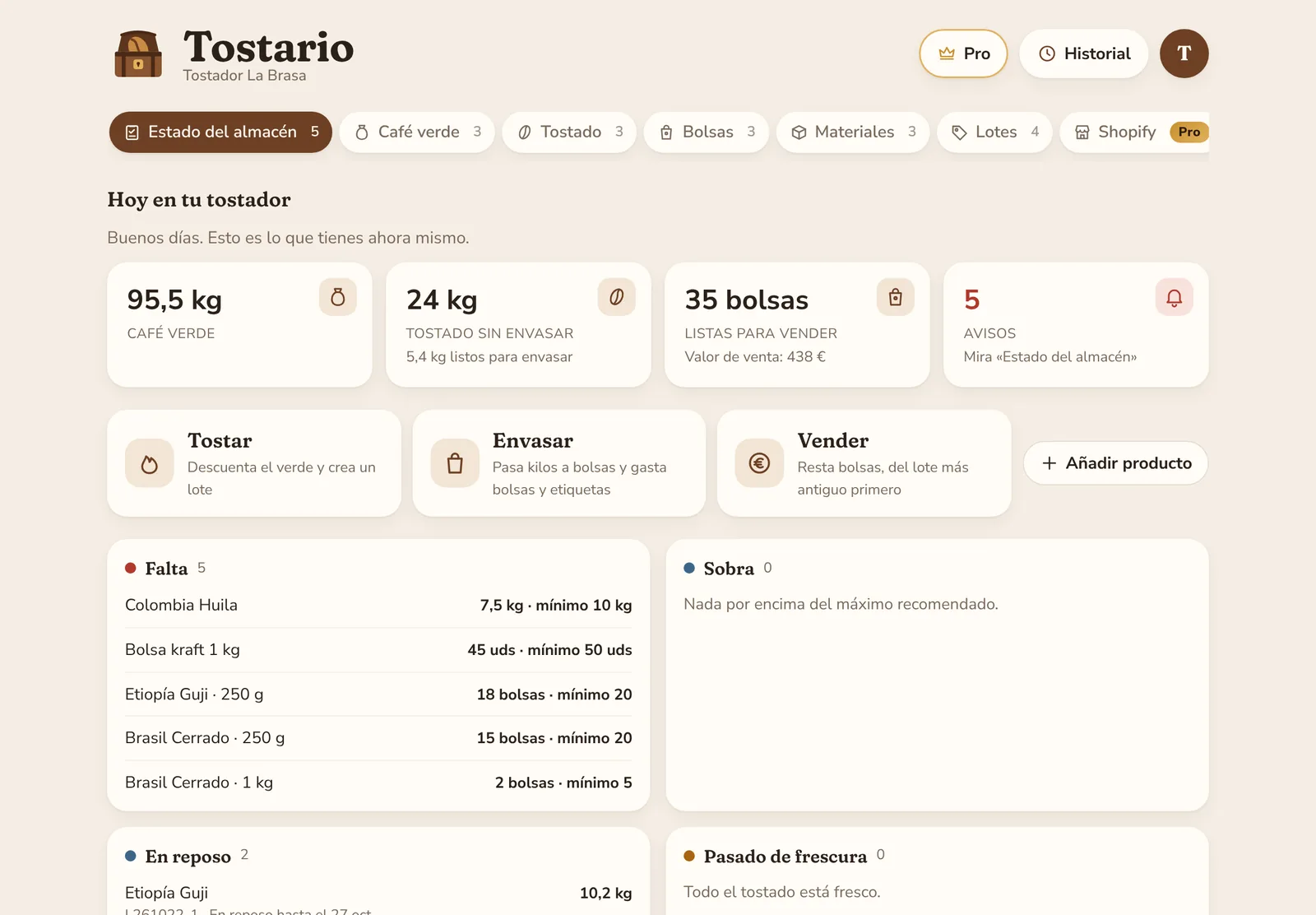This screenshot has height=915, width=1316.
Task: Click the Tostario chest logo icon
Action: click(137, 54)
